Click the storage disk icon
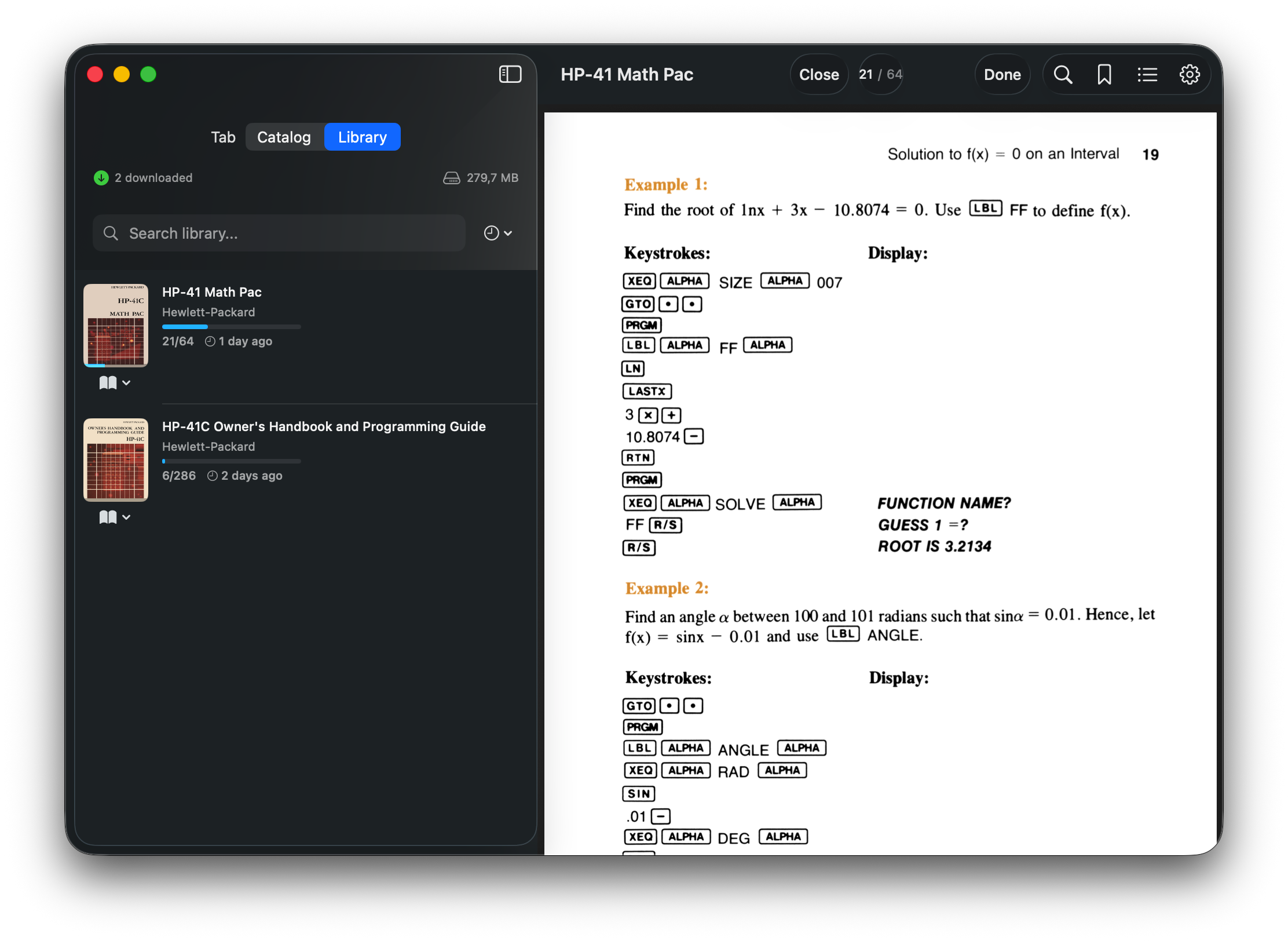The image size is (1288, 941). 451,178
